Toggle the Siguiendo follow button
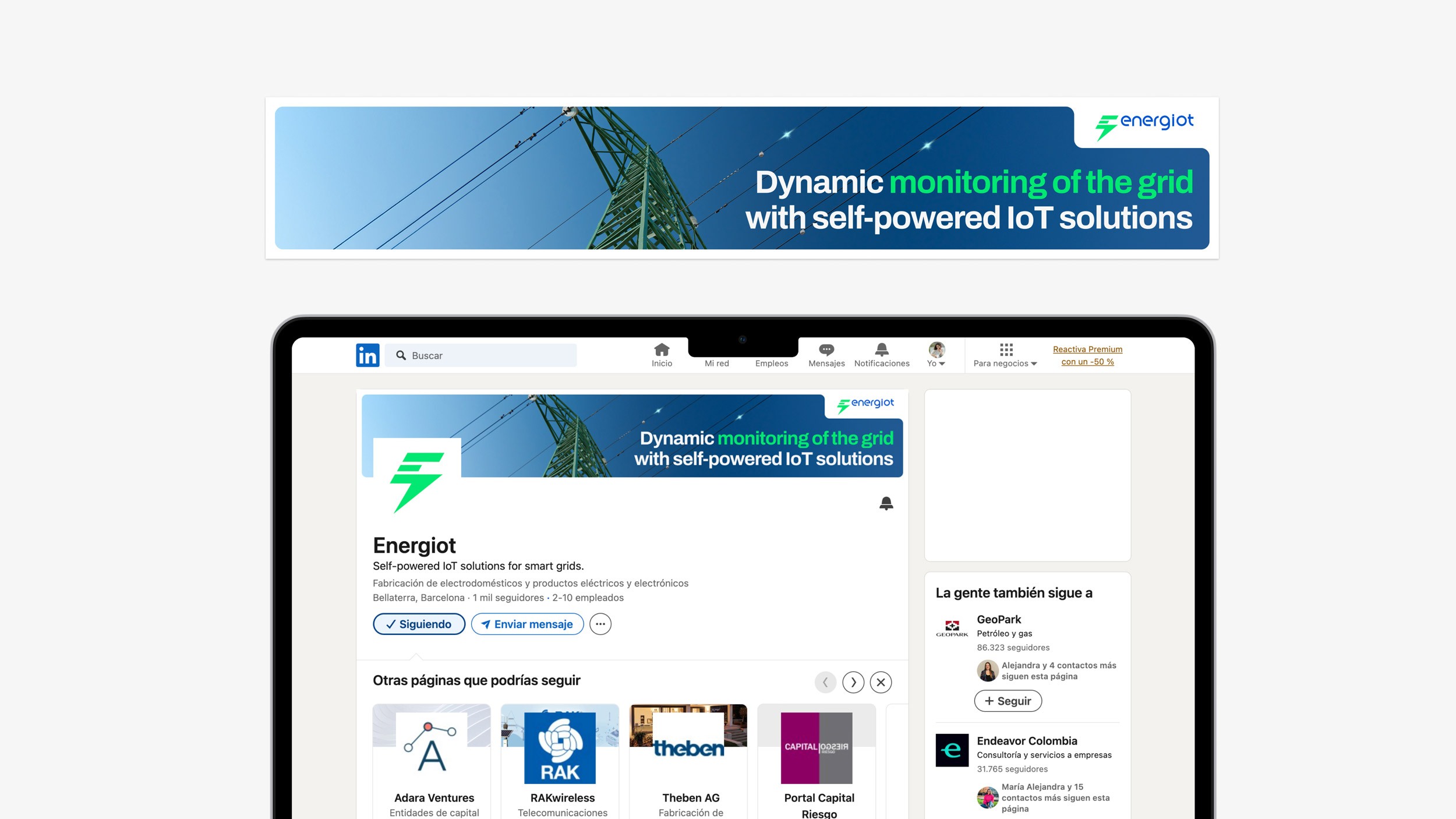The width and height of the screenshot is (1456, 819). coord(419,624)
